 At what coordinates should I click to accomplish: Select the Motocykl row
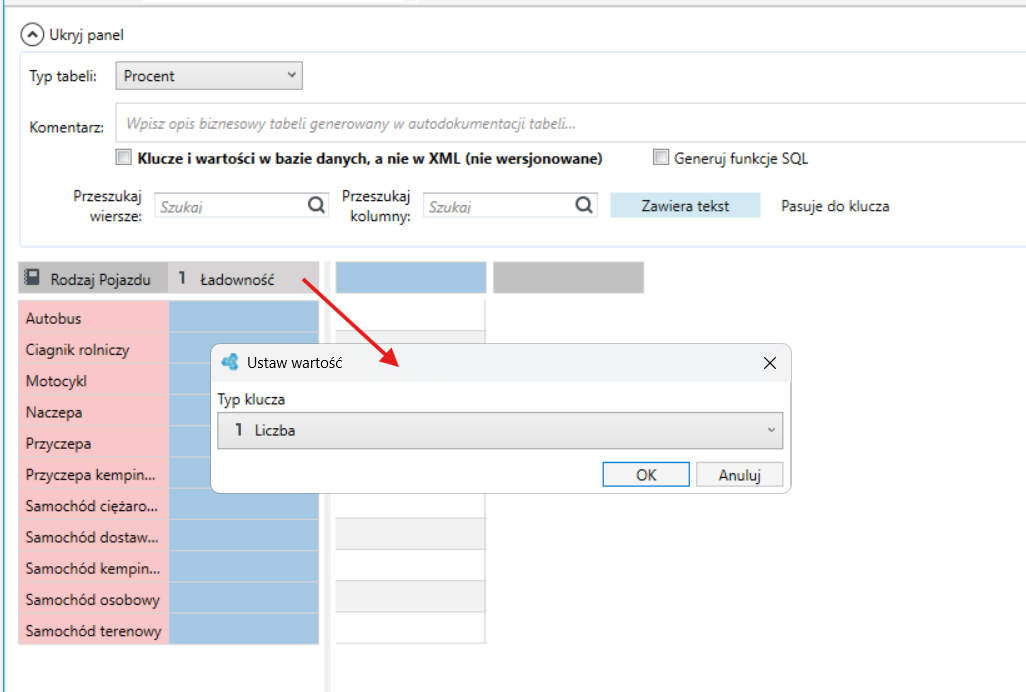point(94,381)
